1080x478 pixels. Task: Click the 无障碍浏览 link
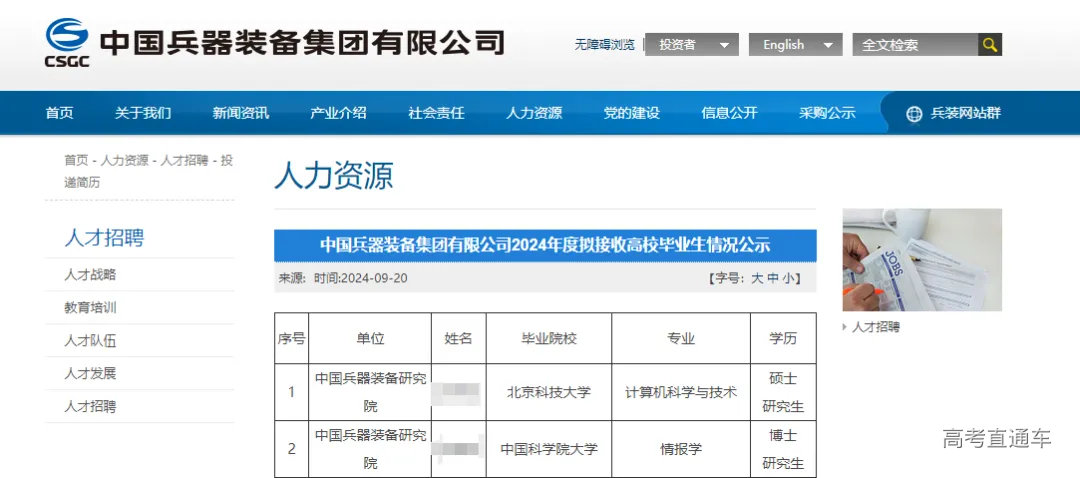pyautogui.click(x=604, y=45)
